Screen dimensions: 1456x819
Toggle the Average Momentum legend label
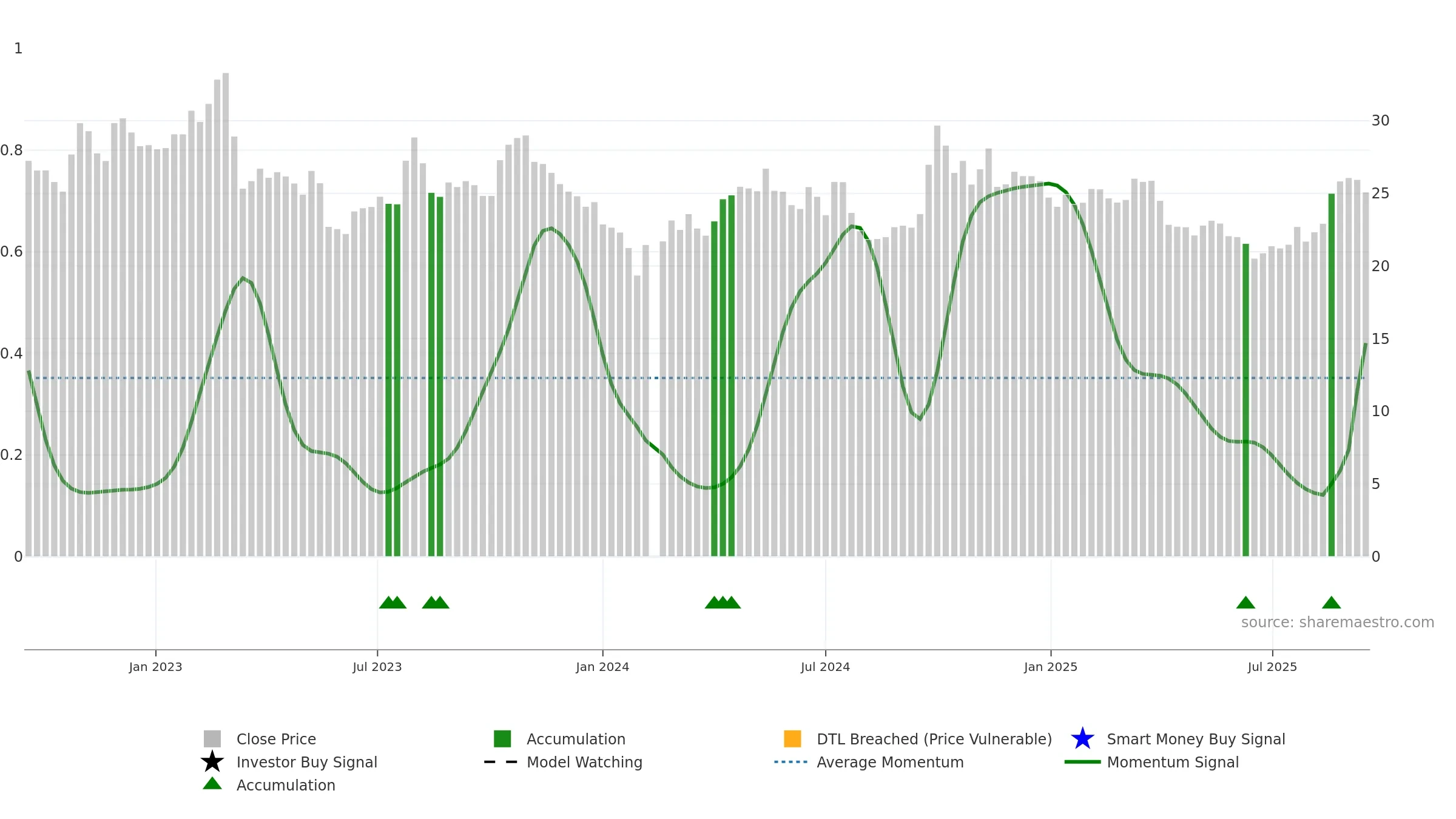[890, 763]
